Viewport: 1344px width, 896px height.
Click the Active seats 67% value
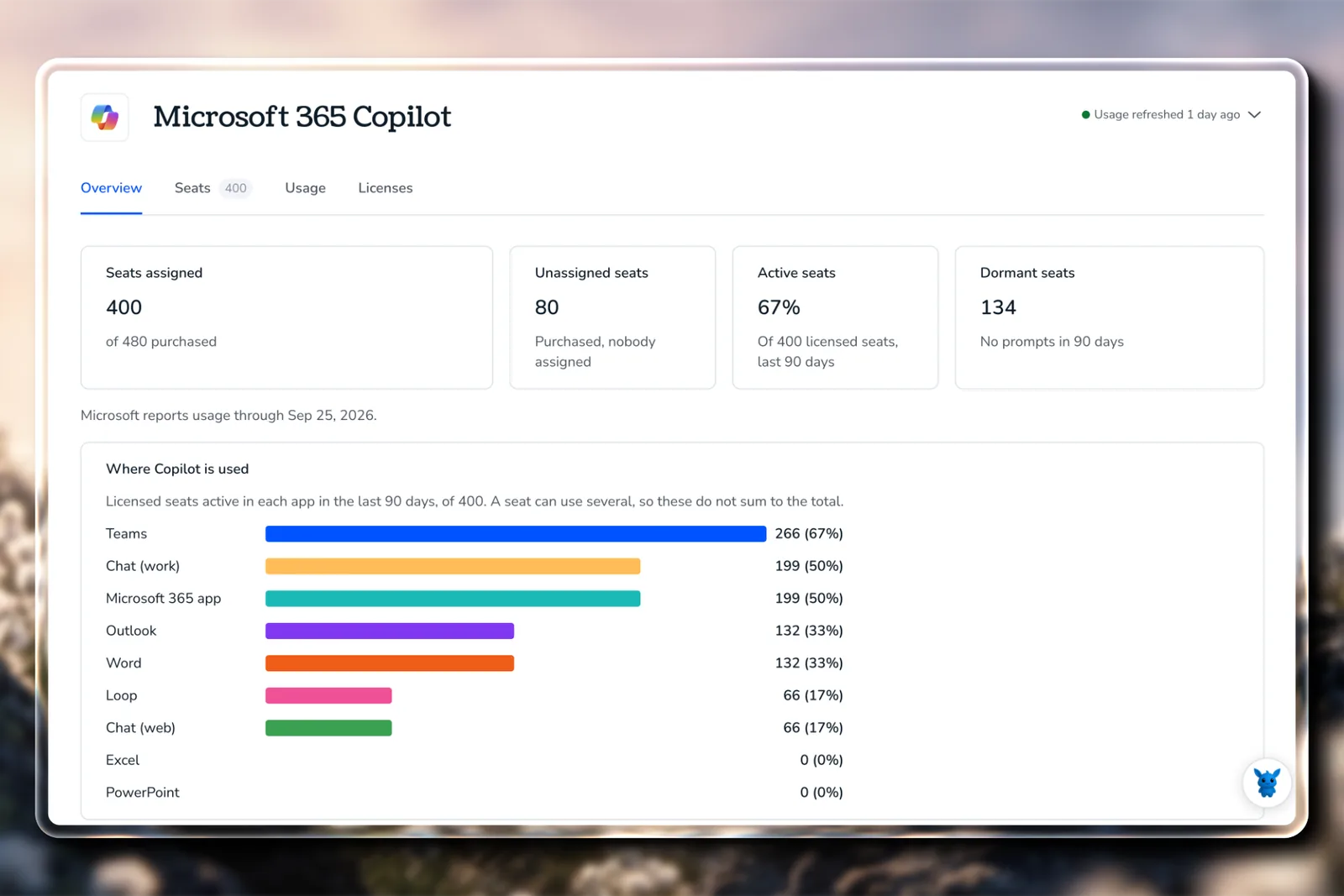click(779, 307)
